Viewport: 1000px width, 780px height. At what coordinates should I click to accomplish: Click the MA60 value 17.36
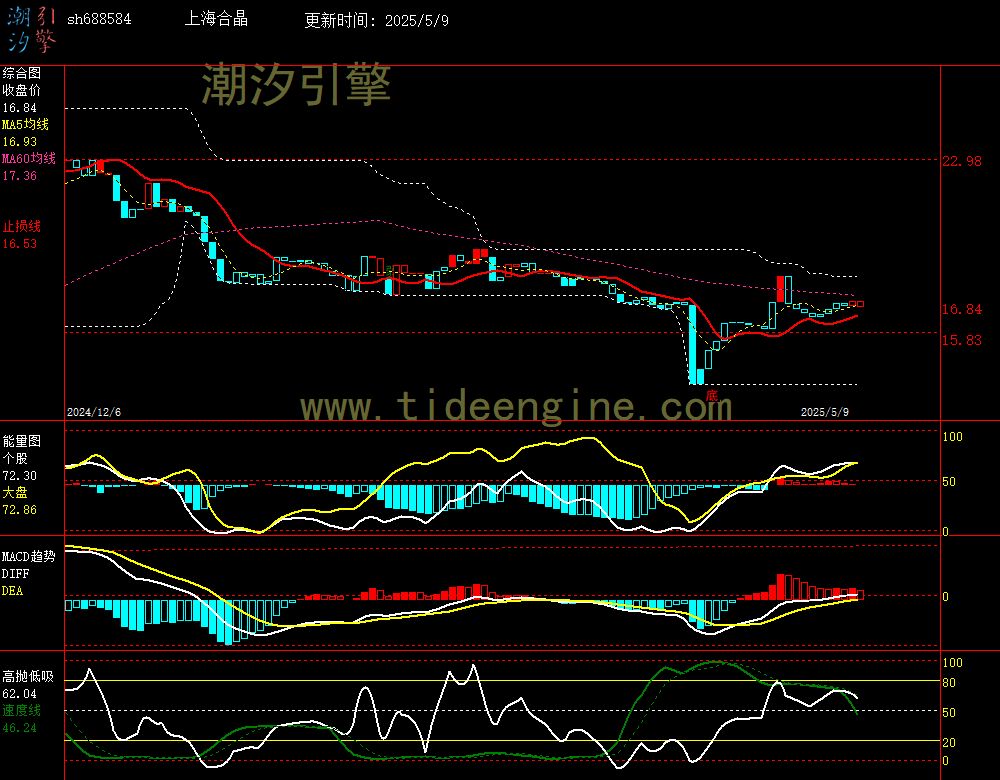[20, 175]
